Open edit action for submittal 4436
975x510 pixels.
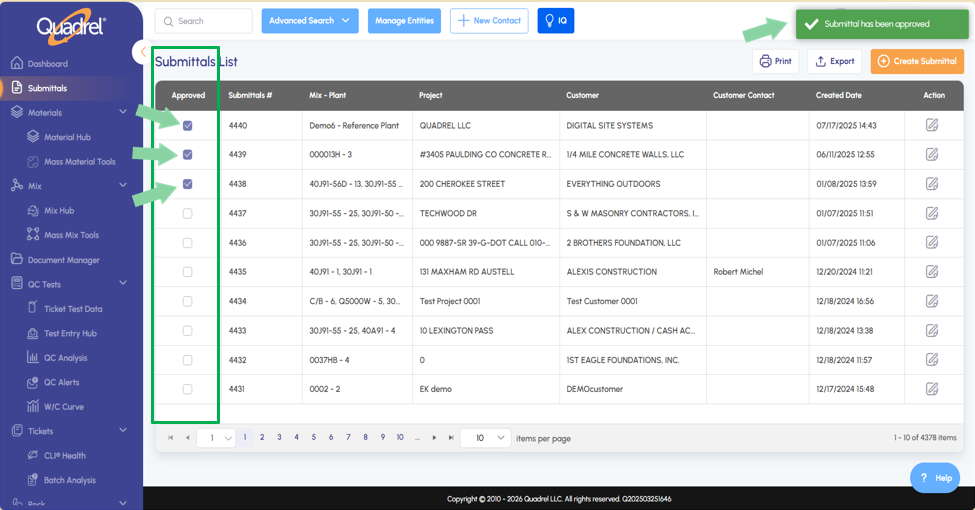(931, 243)
